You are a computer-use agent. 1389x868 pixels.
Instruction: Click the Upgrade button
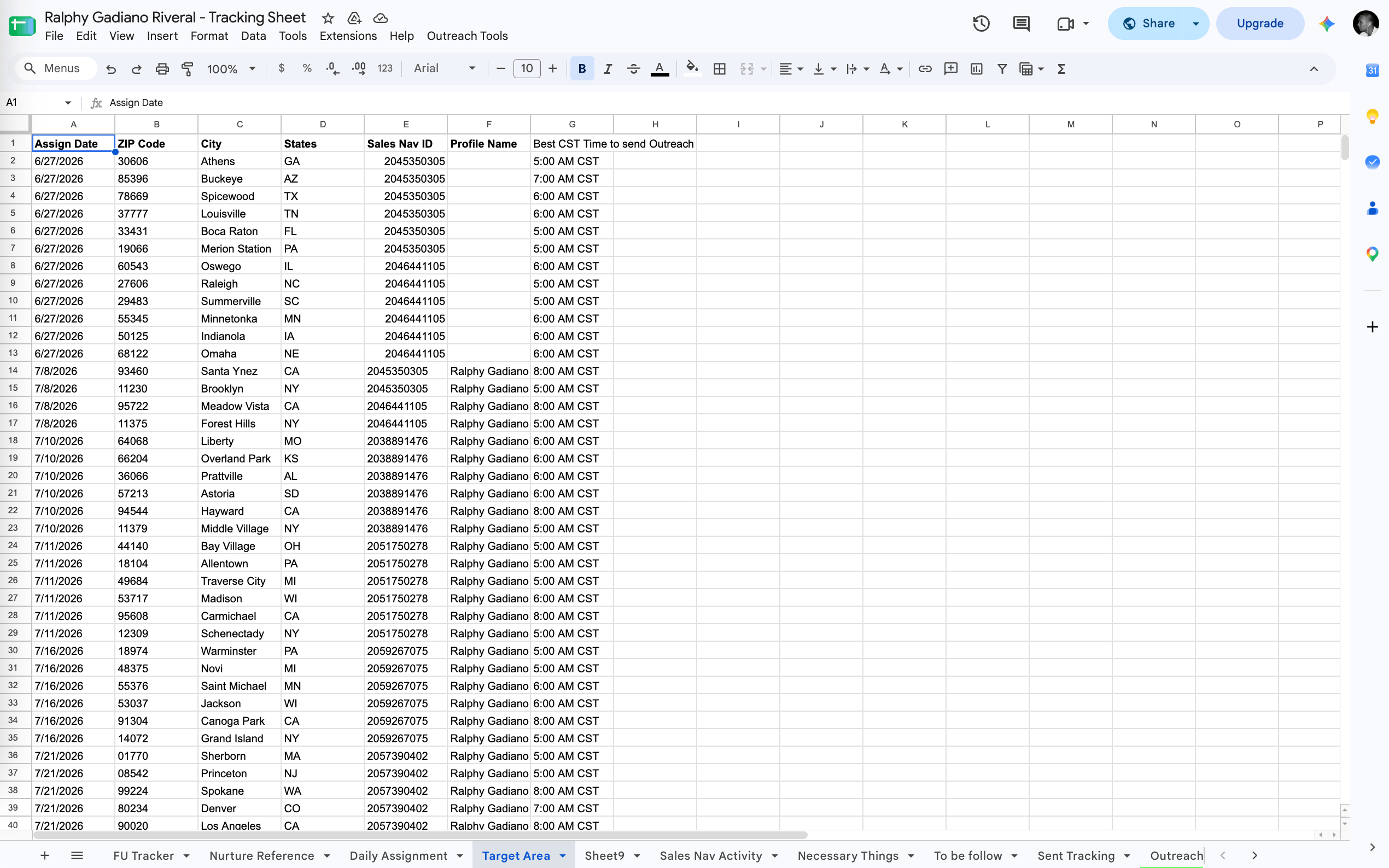(x=1260, y=24)
